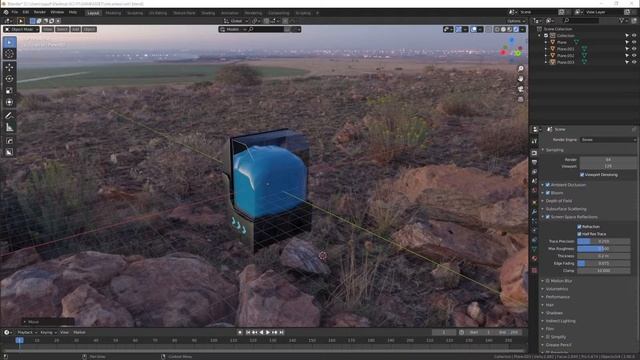640x360 pixels.
Task: Open the Window menu
Action: pos(57,12)
